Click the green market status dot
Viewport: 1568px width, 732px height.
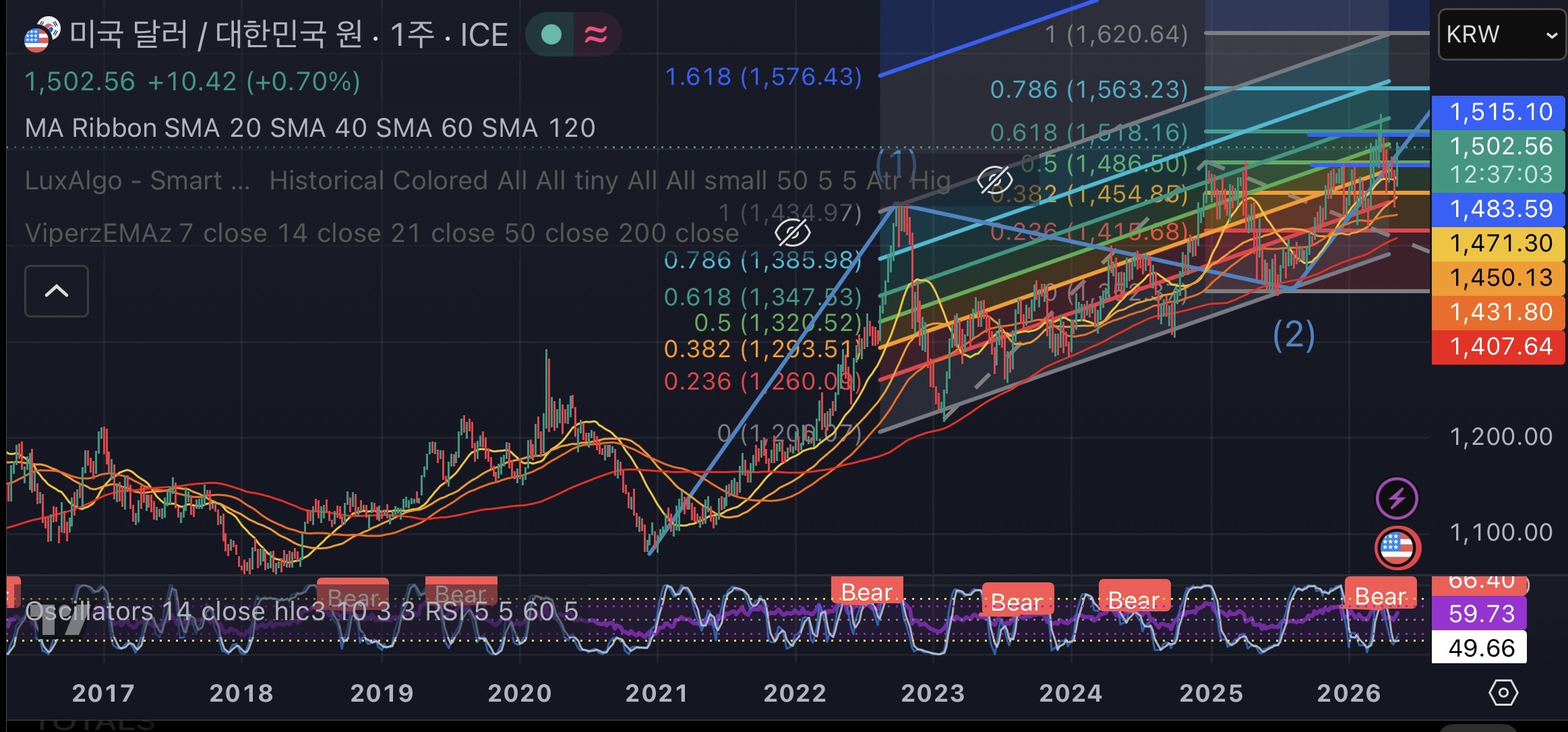pos(551,34)
